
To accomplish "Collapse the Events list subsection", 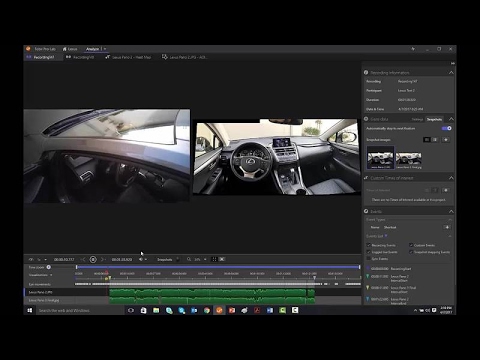I will click(x=450, y=236).
